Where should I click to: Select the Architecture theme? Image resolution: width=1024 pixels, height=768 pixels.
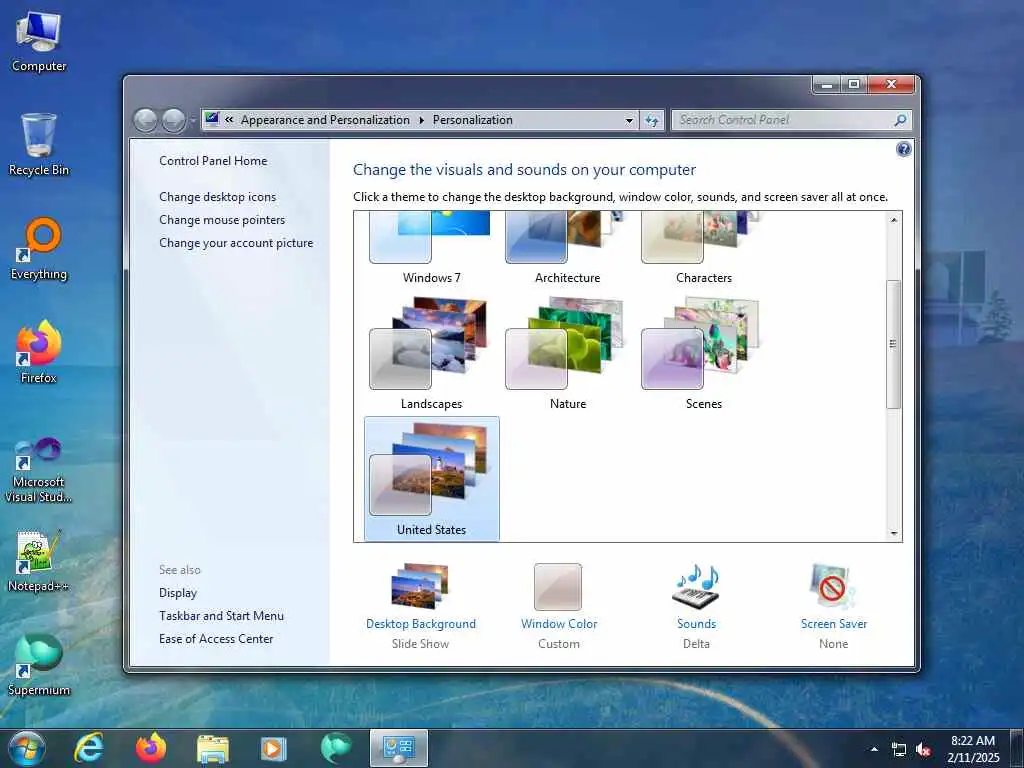568,248
